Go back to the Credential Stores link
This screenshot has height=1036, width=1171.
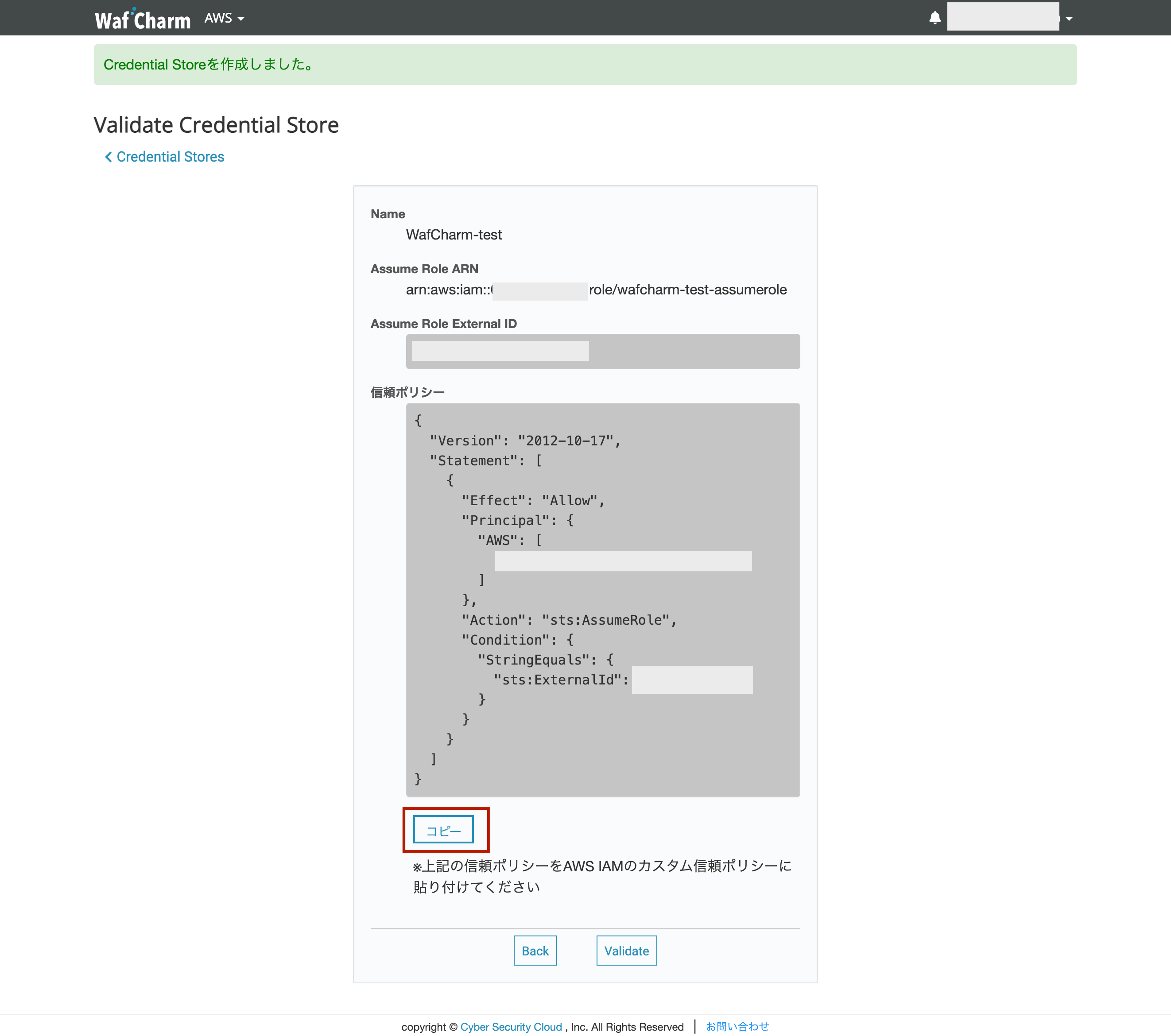[170, 156]
